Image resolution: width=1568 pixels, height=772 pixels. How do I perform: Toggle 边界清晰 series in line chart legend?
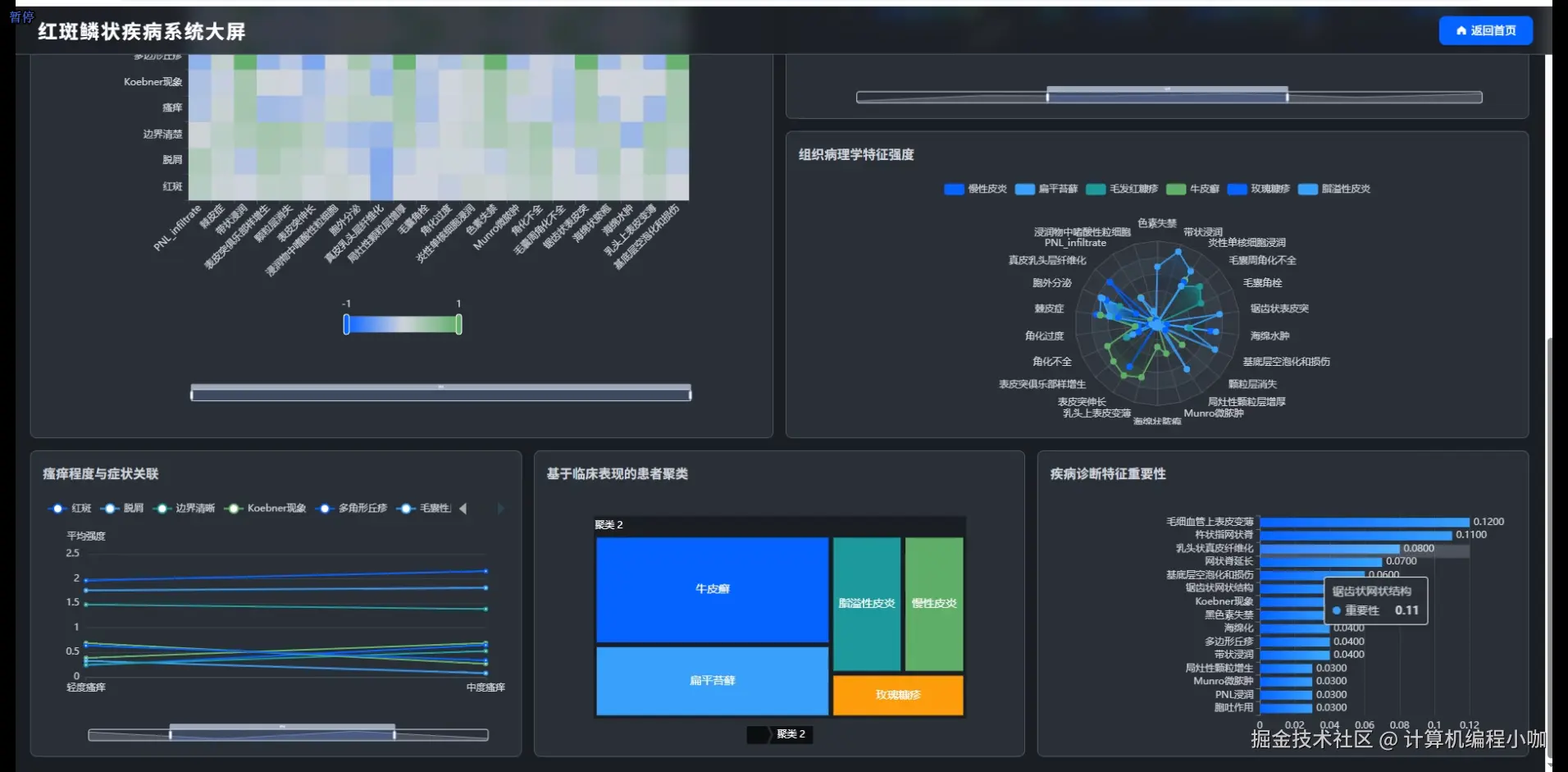(185, 509)
